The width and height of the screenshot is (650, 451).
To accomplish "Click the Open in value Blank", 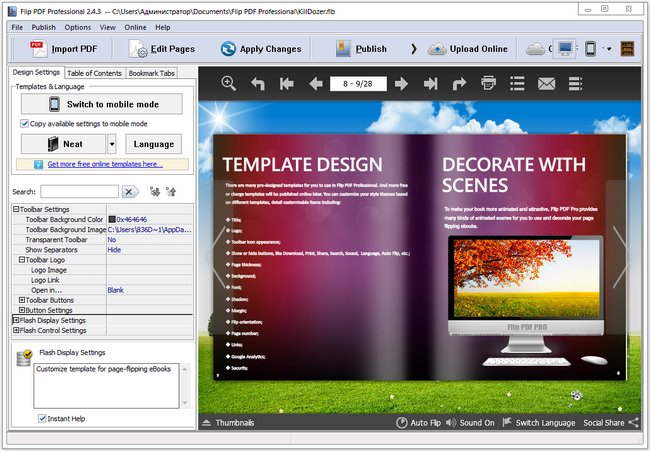I will [115, 290].
